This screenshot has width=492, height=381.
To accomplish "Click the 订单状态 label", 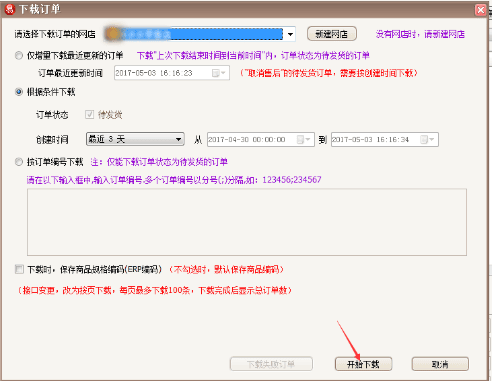I will [x=52, y=115].
